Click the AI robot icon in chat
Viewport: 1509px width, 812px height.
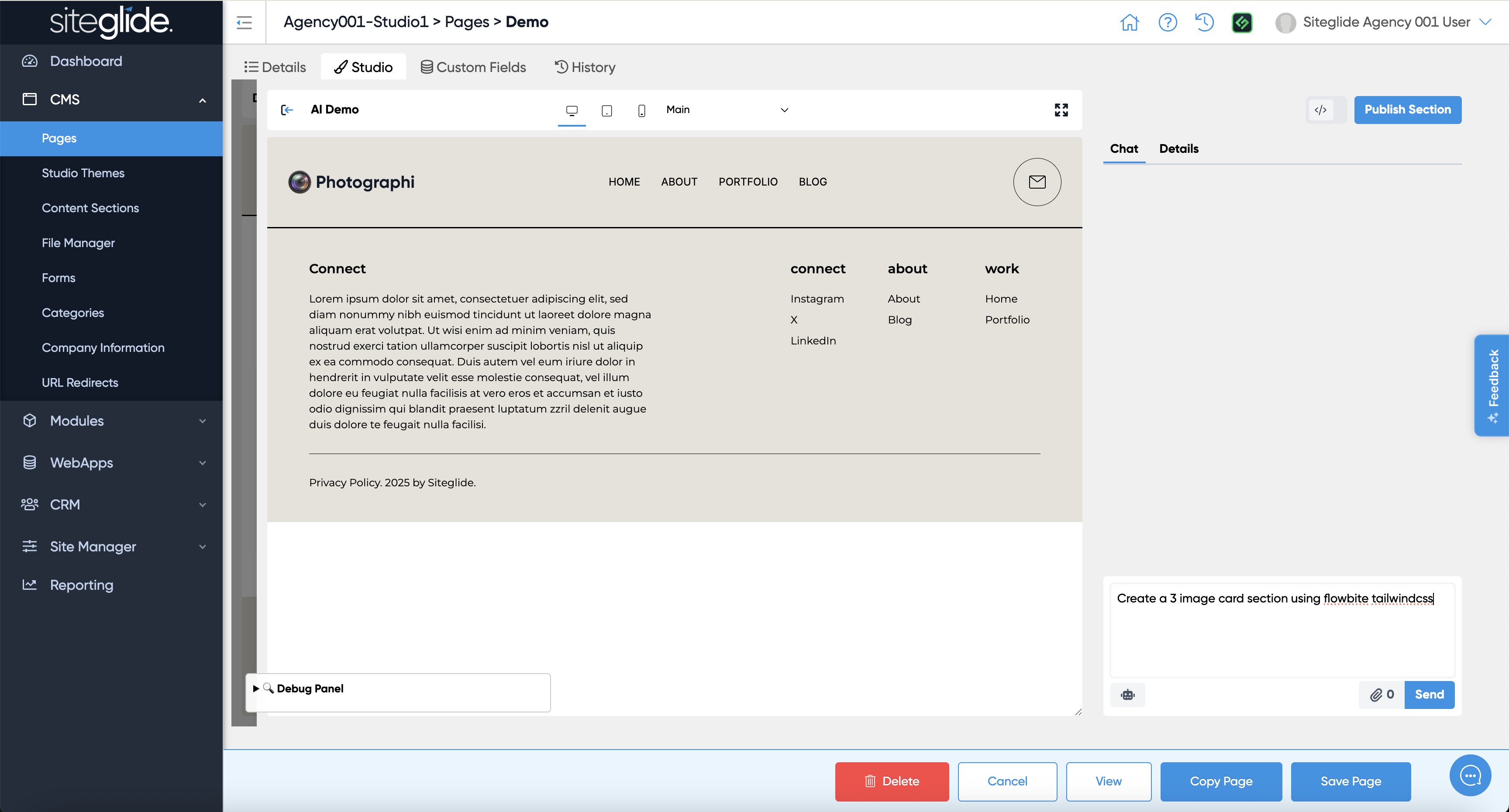coord(1127,694)
